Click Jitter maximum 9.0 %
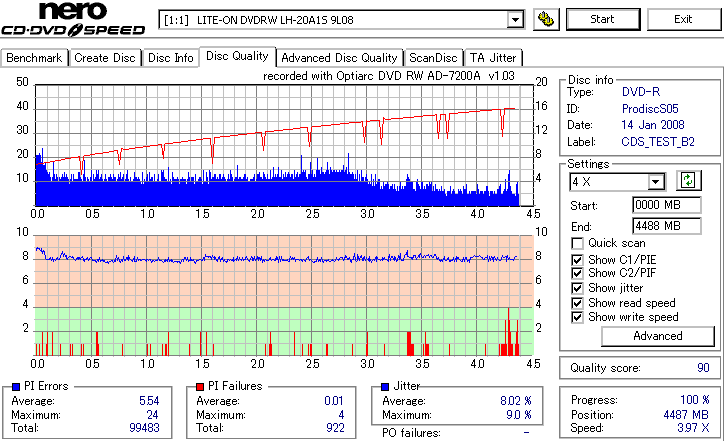 point(519,415)
